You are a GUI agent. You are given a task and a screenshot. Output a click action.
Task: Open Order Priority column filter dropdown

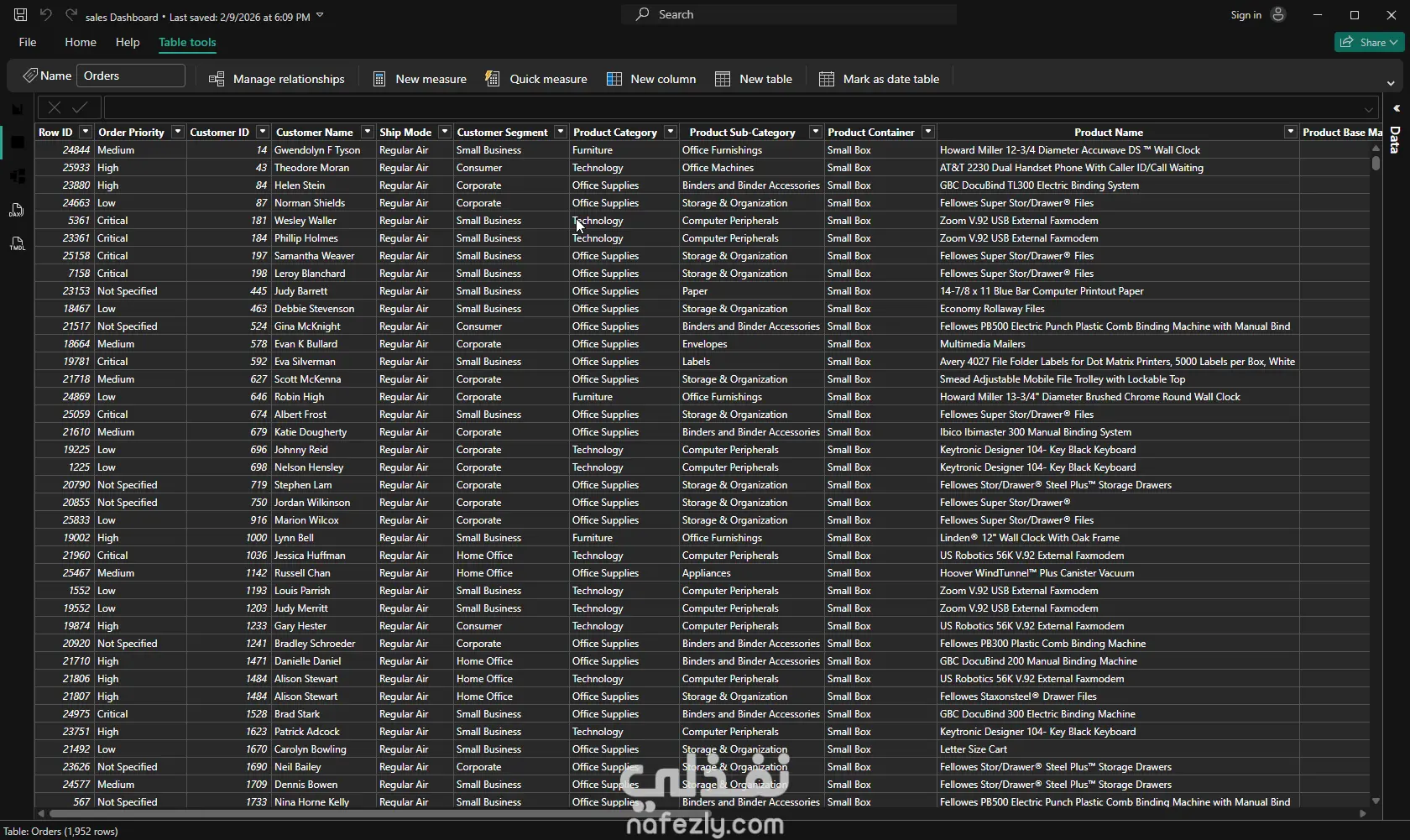[x=177, y=132]
